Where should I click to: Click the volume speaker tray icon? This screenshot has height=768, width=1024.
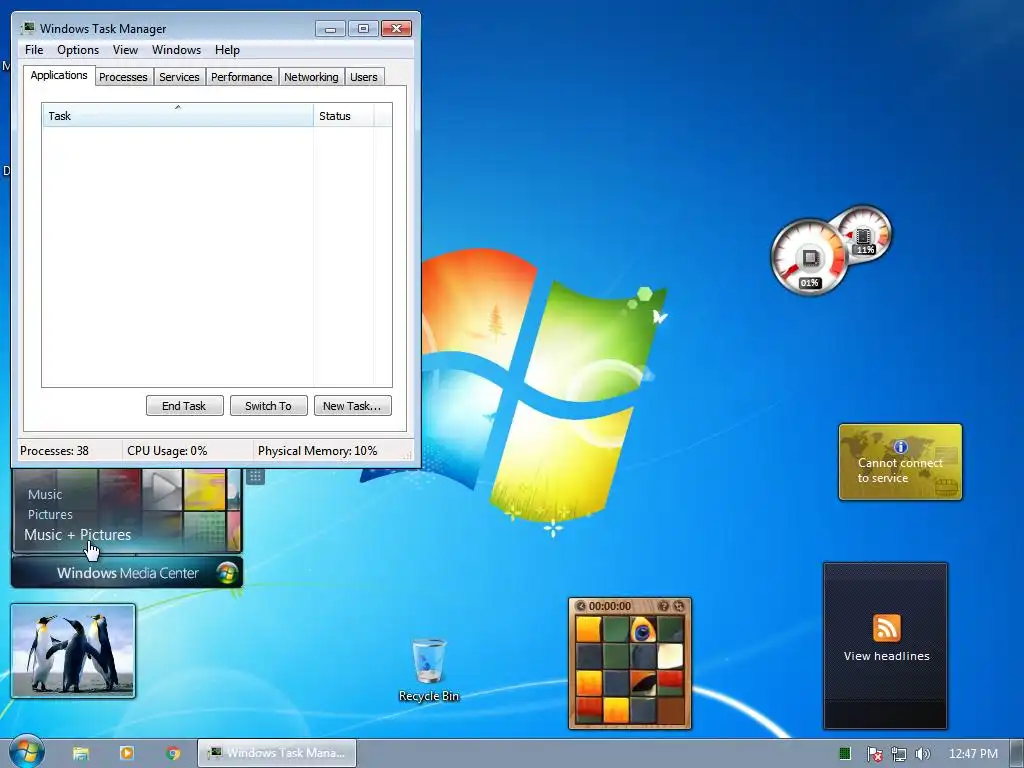[x=923, y=754]
